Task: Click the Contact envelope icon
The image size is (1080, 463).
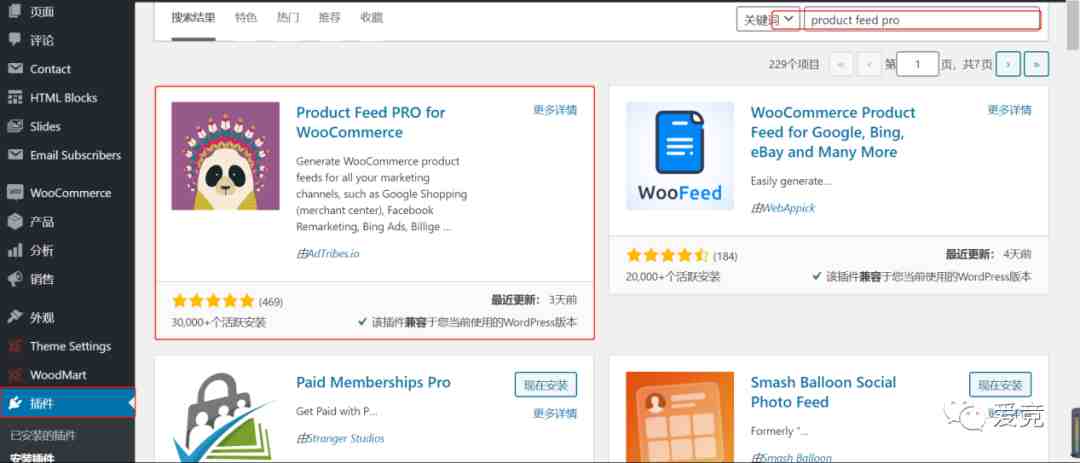Action: (x=14, y=69)
